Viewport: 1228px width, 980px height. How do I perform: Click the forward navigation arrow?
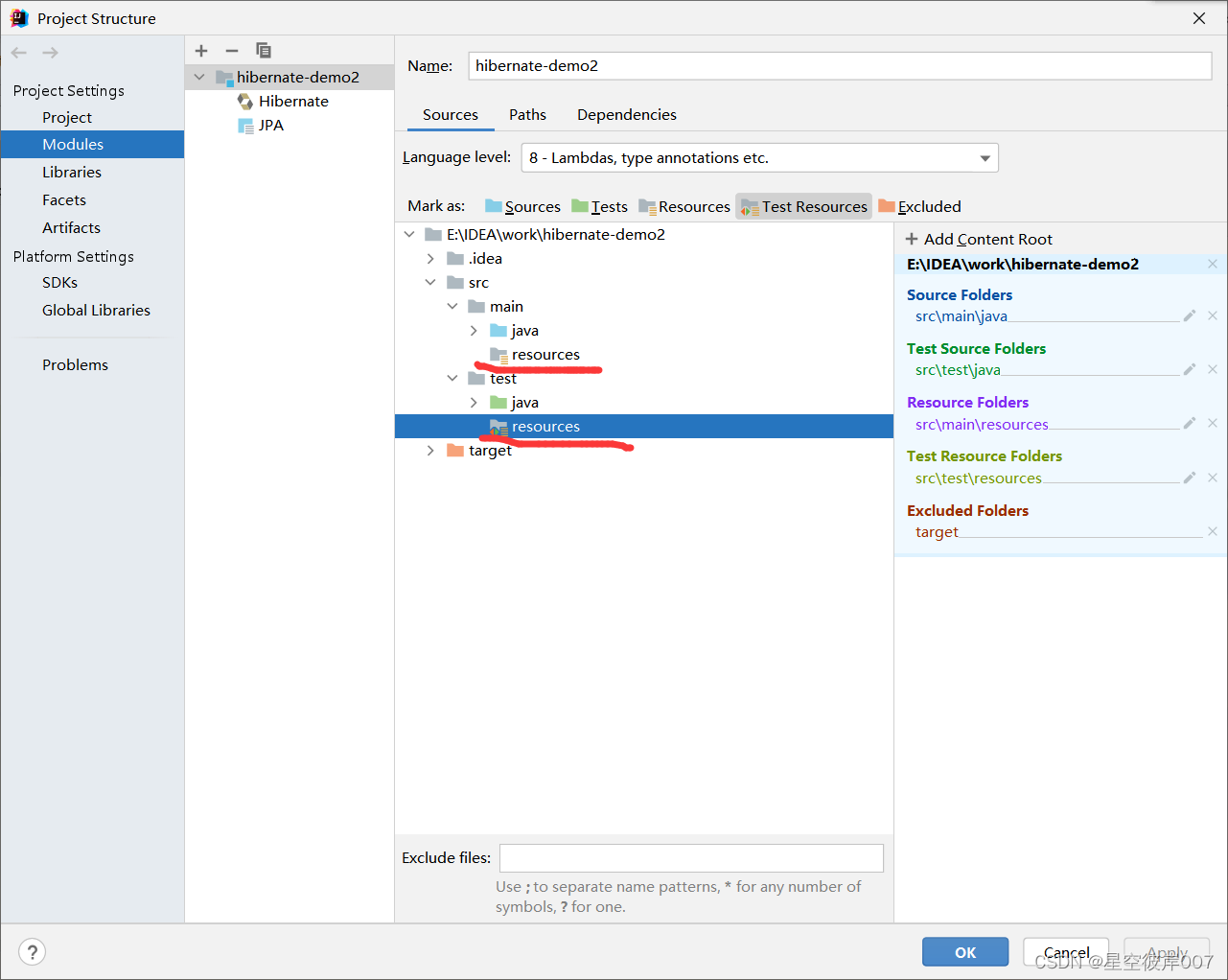51,53
